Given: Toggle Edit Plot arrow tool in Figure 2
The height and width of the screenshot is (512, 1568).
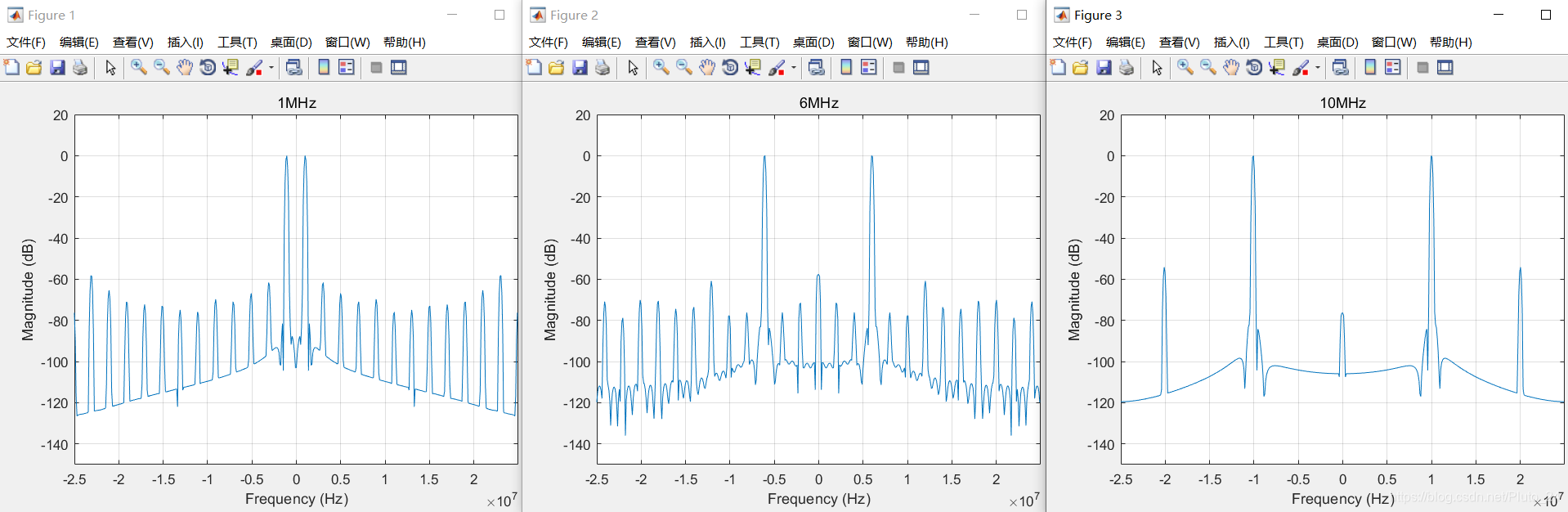Looking at the screenshot, I should [633, 67].
